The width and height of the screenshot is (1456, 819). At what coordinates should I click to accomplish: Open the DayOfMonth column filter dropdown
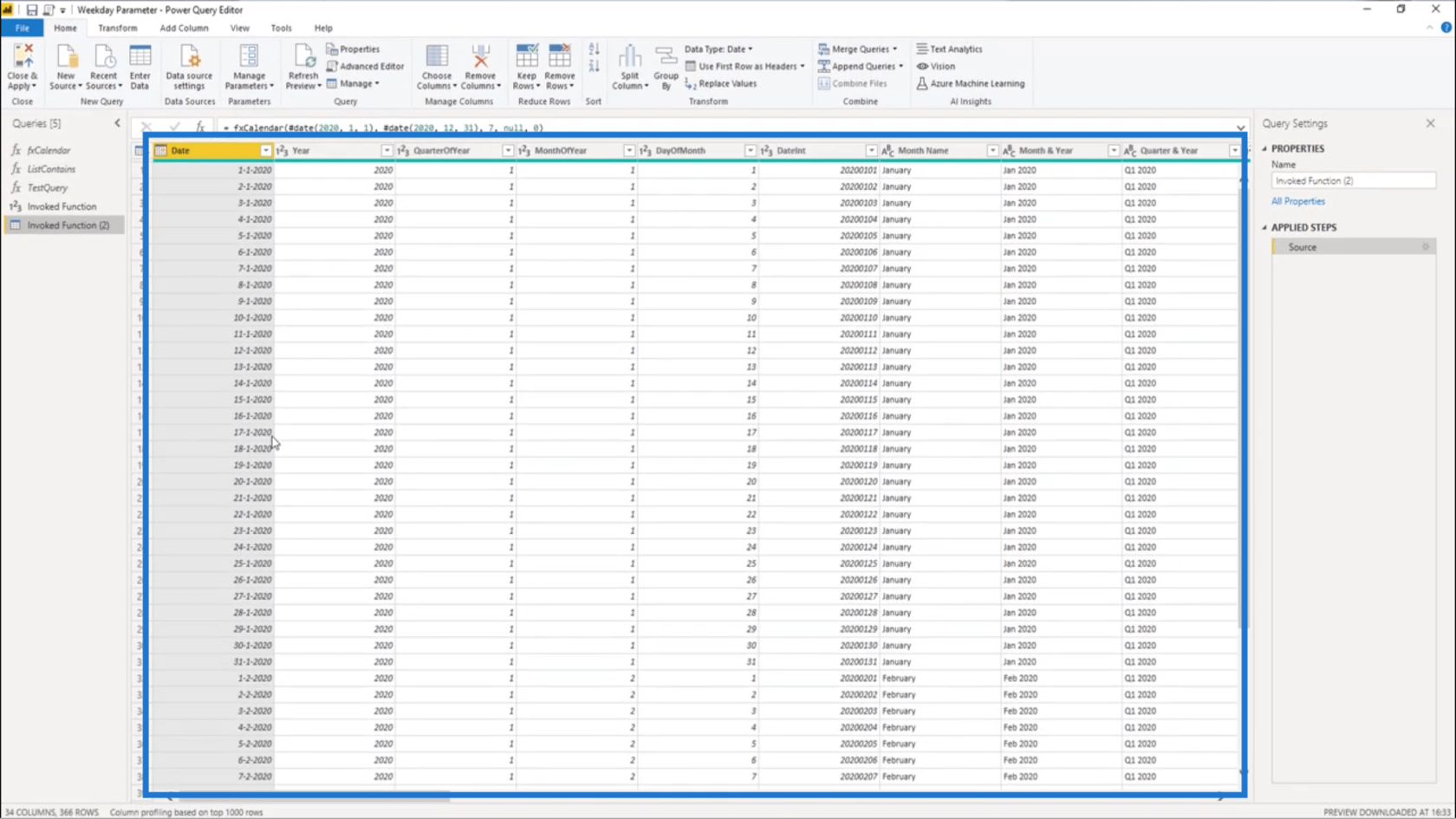(750, 151)
